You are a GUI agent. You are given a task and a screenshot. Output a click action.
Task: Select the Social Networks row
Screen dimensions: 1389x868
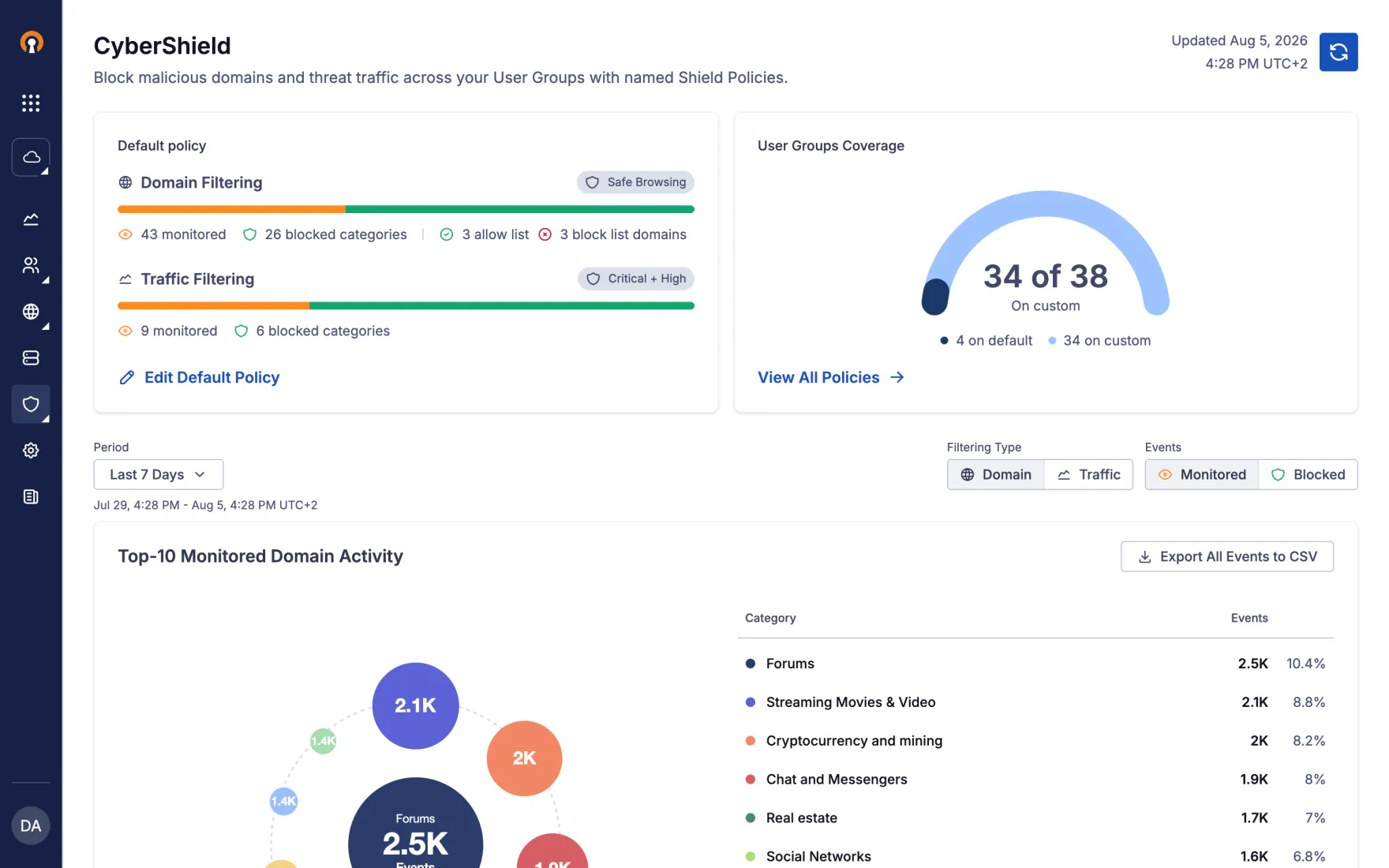pos(1035,856)
